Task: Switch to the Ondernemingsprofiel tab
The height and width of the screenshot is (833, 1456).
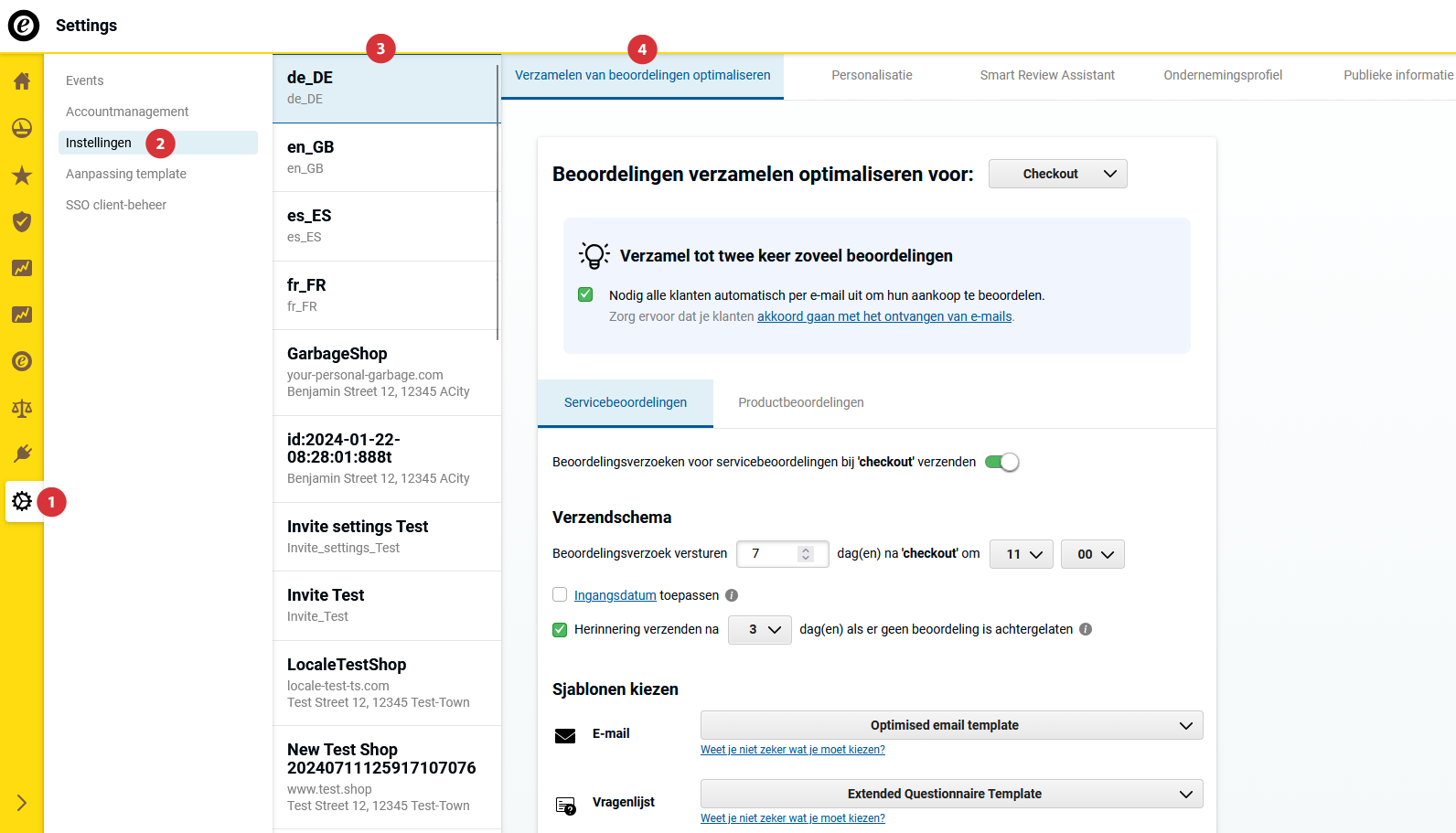Action: click(x=1223, y=76)
